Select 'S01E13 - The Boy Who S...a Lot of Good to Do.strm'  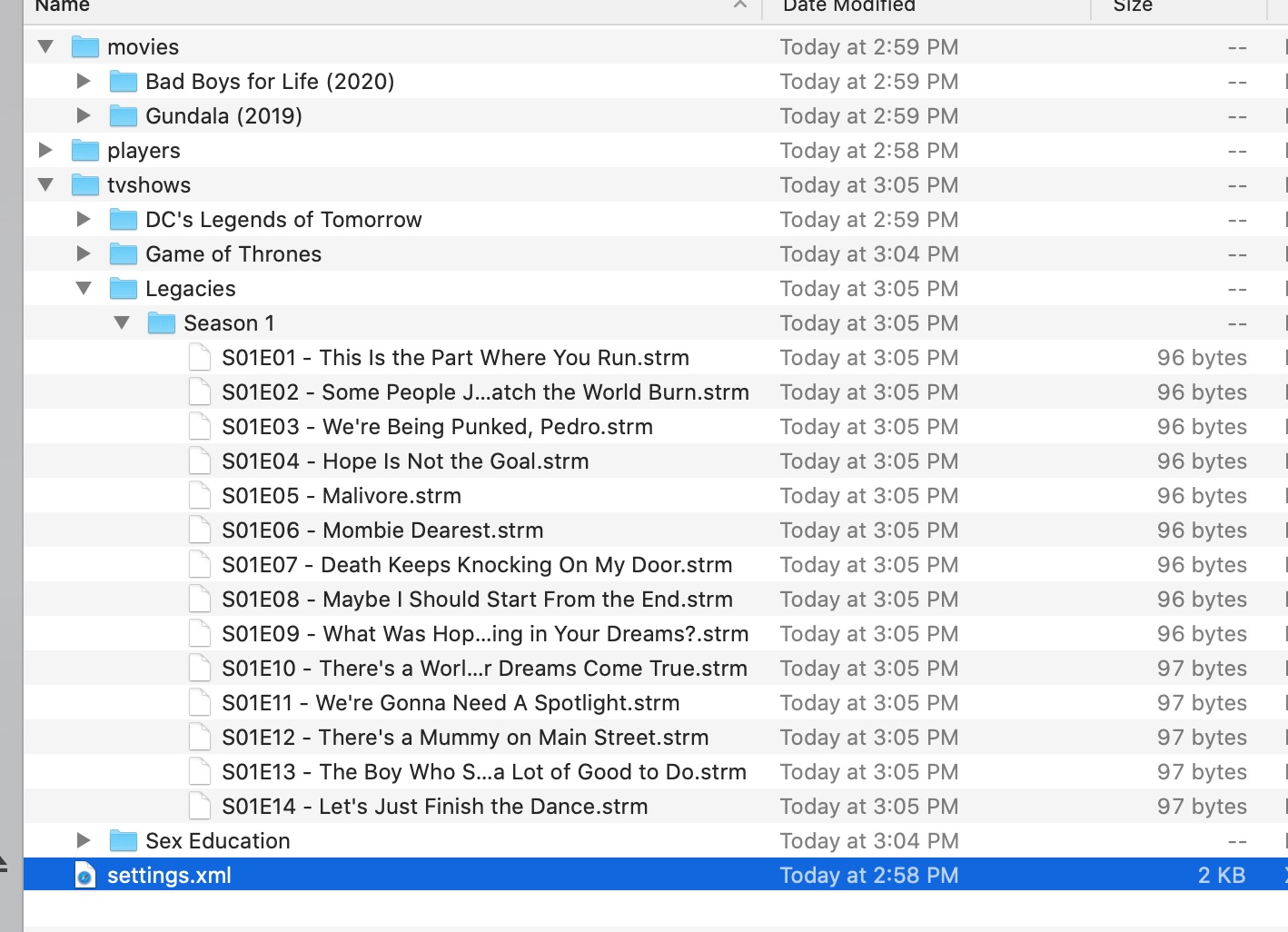tap(484, 771)
